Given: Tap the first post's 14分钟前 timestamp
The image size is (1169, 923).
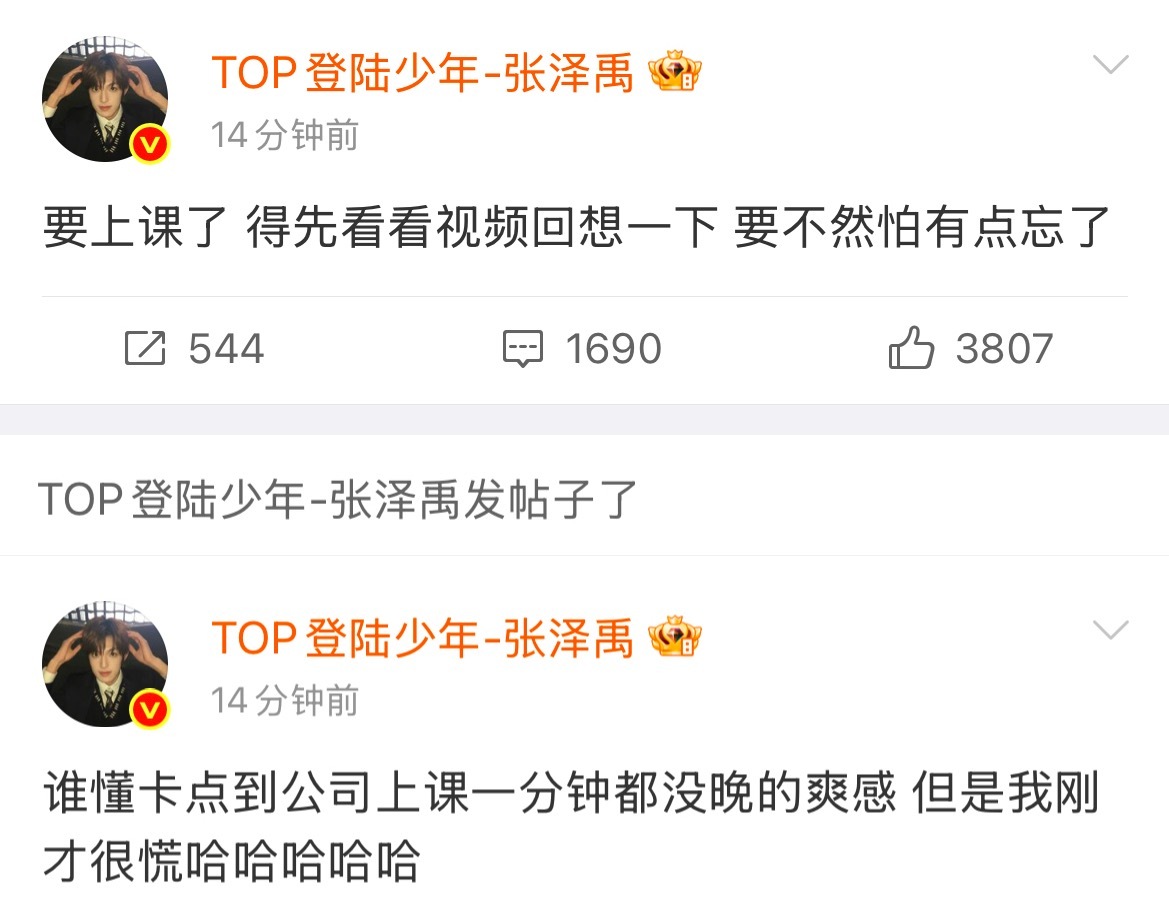Looking at the screenshot, I should [285, 136].
